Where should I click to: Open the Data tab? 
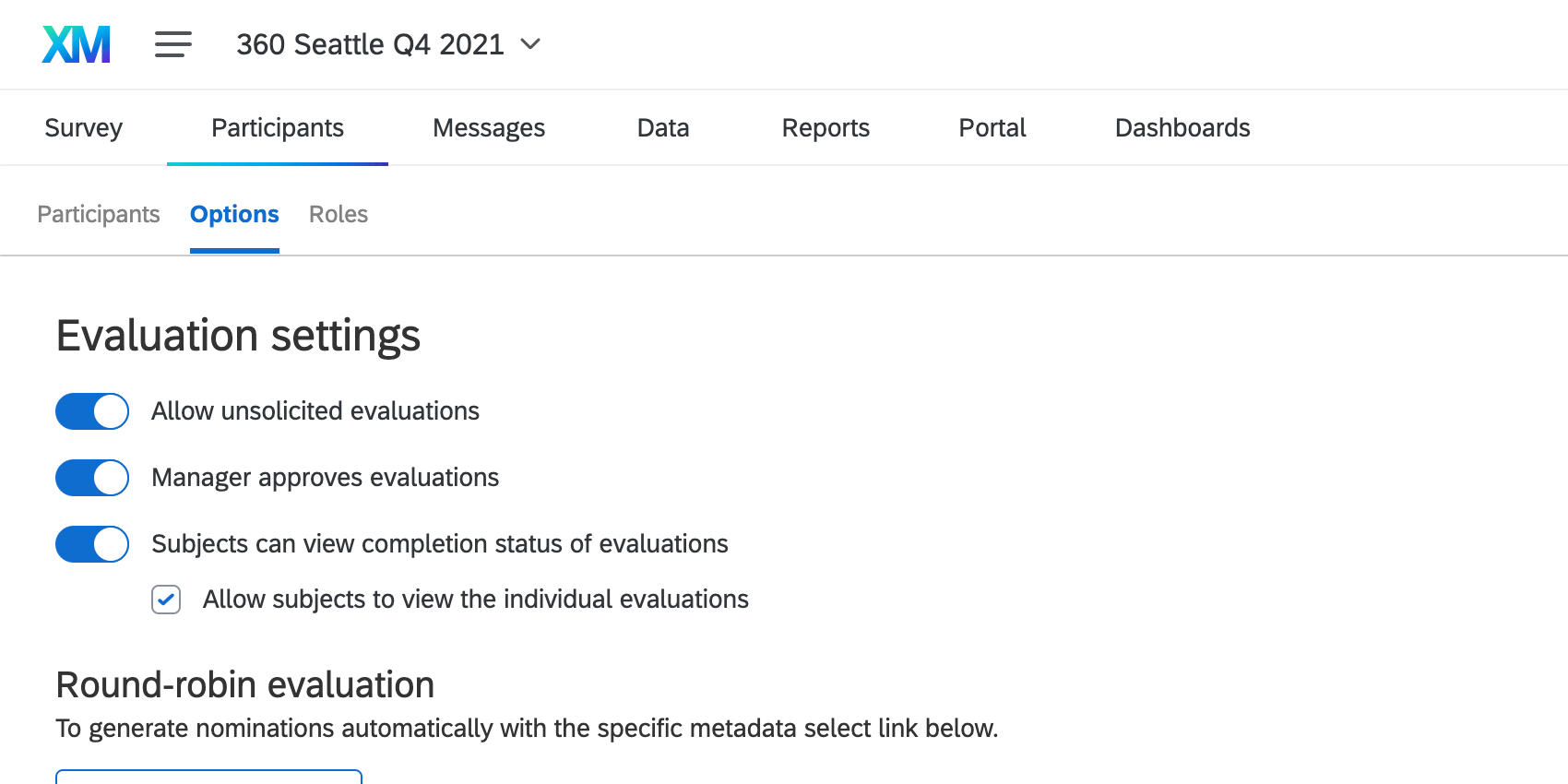(x=663, y=127)
